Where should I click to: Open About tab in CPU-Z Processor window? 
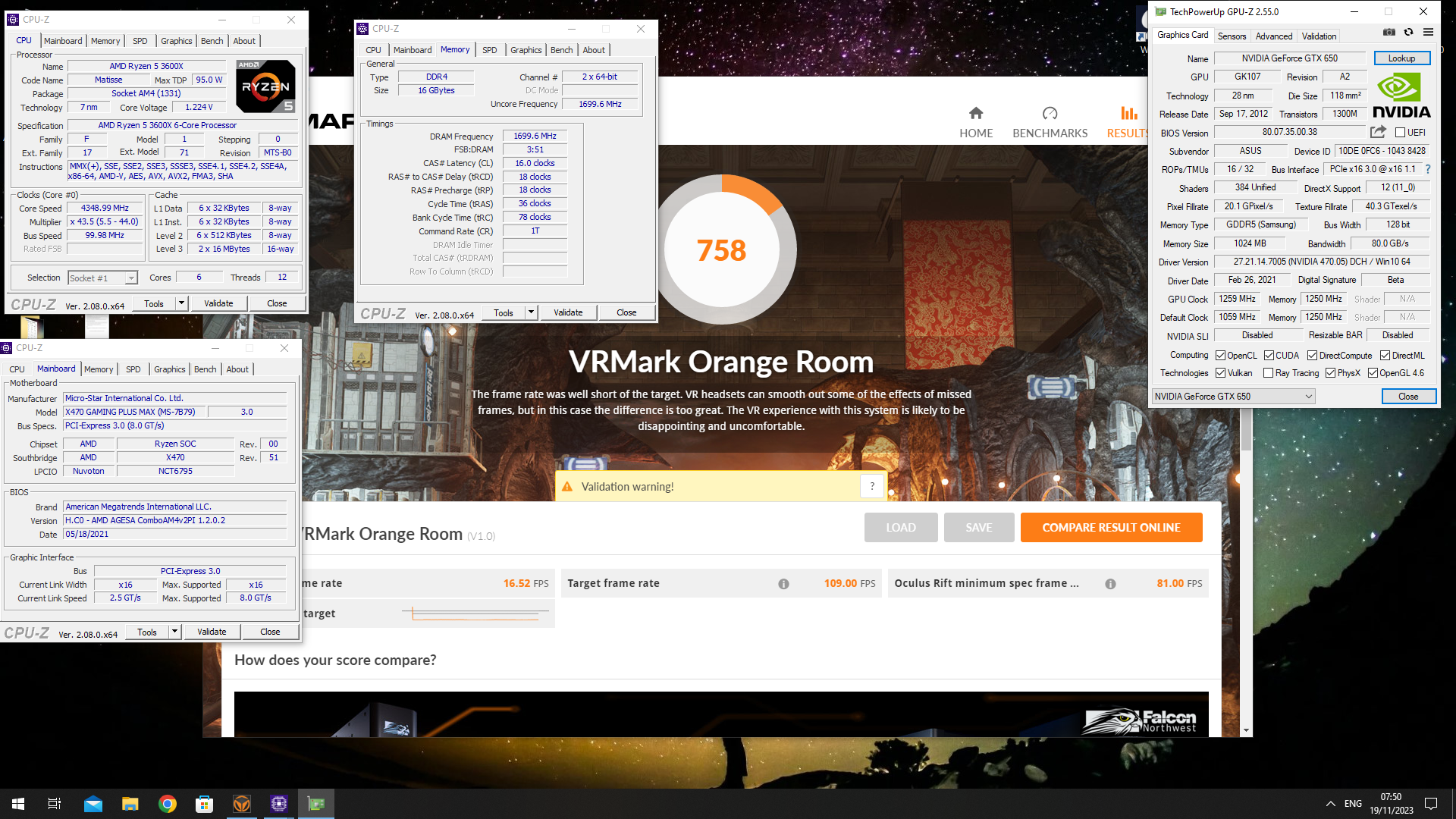pyautogui.click(x=244, y=41)
